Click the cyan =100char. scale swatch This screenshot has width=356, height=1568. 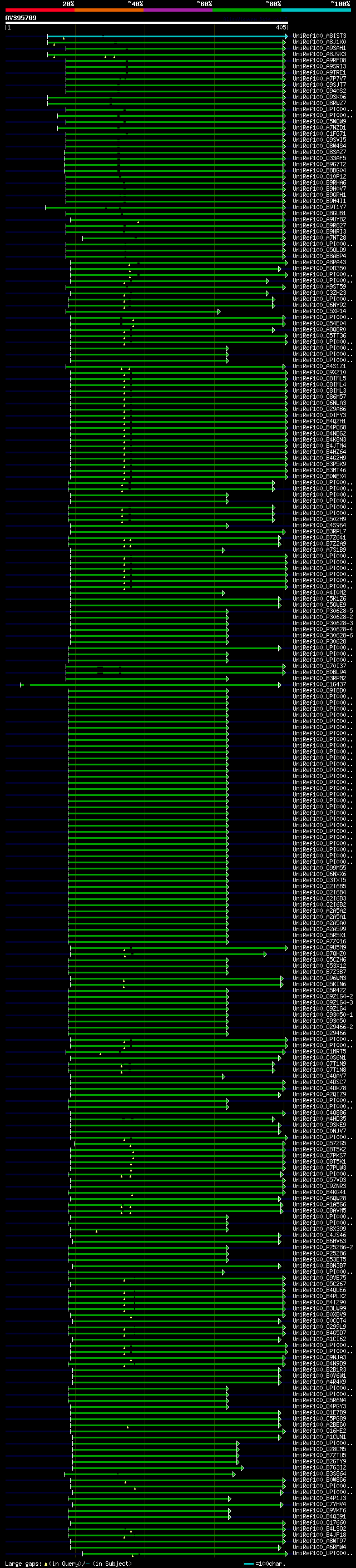click(x=248, y=1563)
